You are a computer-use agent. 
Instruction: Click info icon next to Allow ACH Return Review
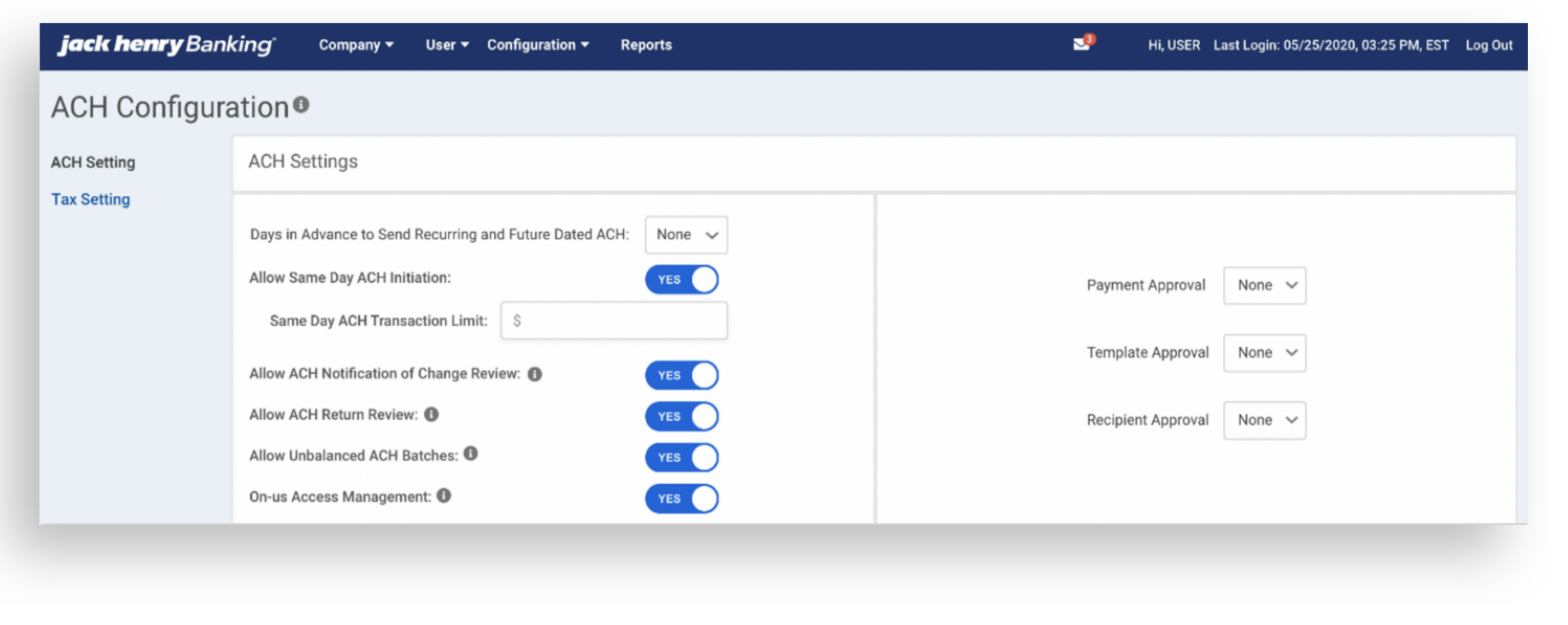(431, 414)
